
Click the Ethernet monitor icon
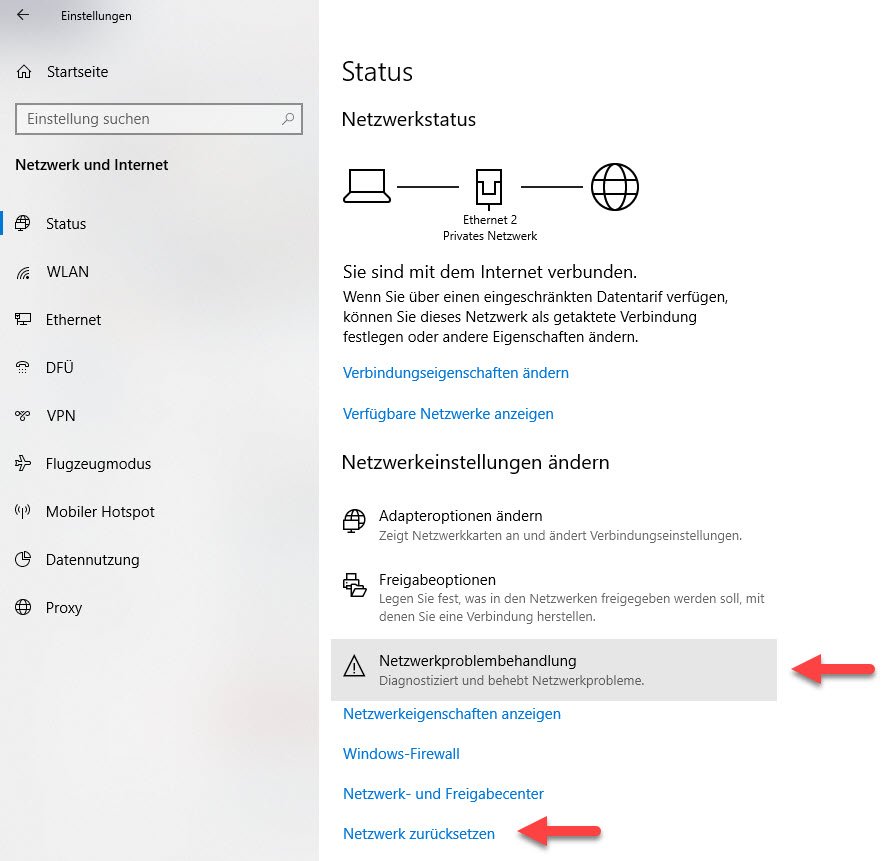coord(23,319)
